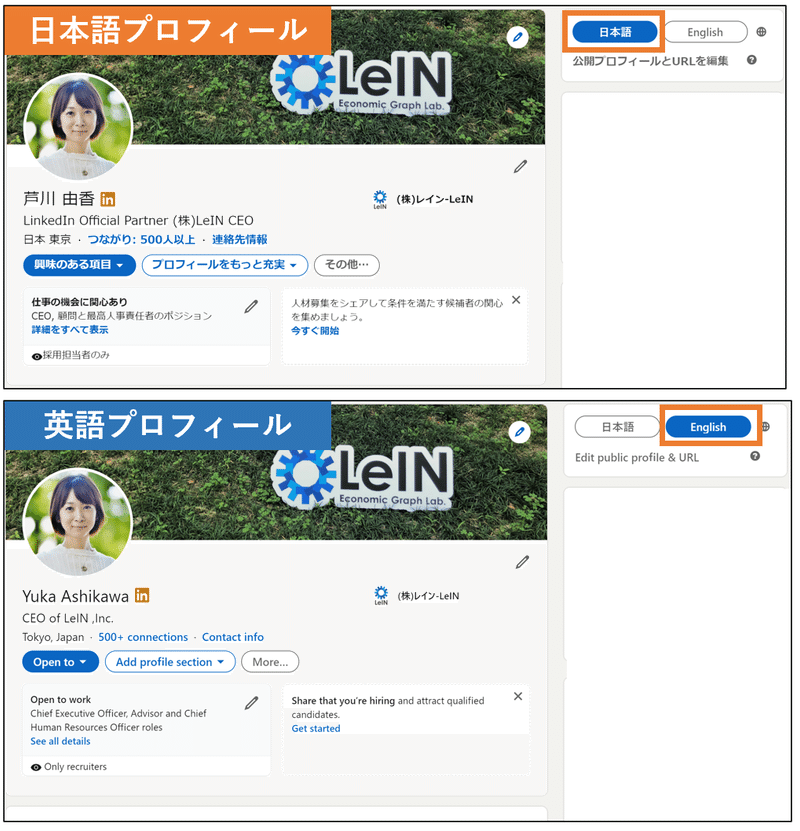The height and width of the screenshot is (831, 800).
Task: Click See all details link
Action: pyautogui.click(x=60, y=741)
